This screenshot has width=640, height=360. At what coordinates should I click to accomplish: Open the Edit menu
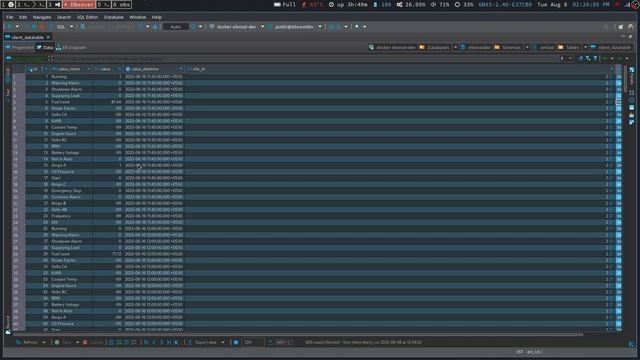coord(23,17)
